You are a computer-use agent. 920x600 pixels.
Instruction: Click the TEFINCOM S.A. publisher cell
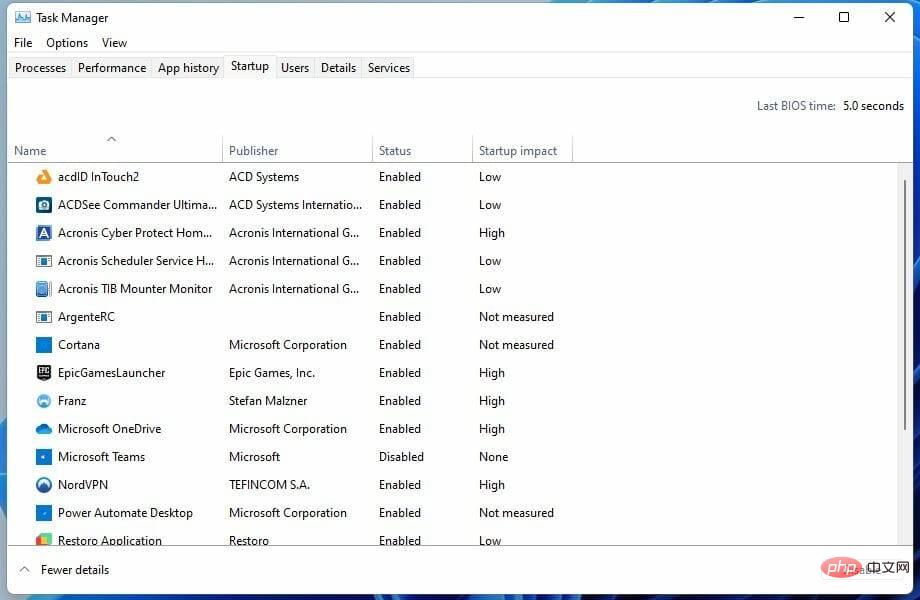click(269, 484)
